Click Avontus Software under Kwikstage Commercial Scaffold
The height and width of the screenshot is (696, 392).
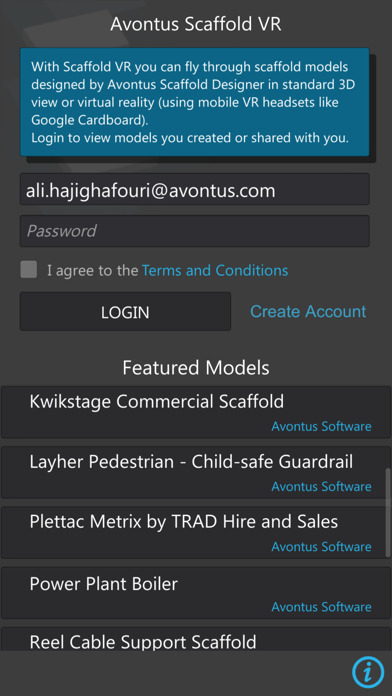coord(321,426)
